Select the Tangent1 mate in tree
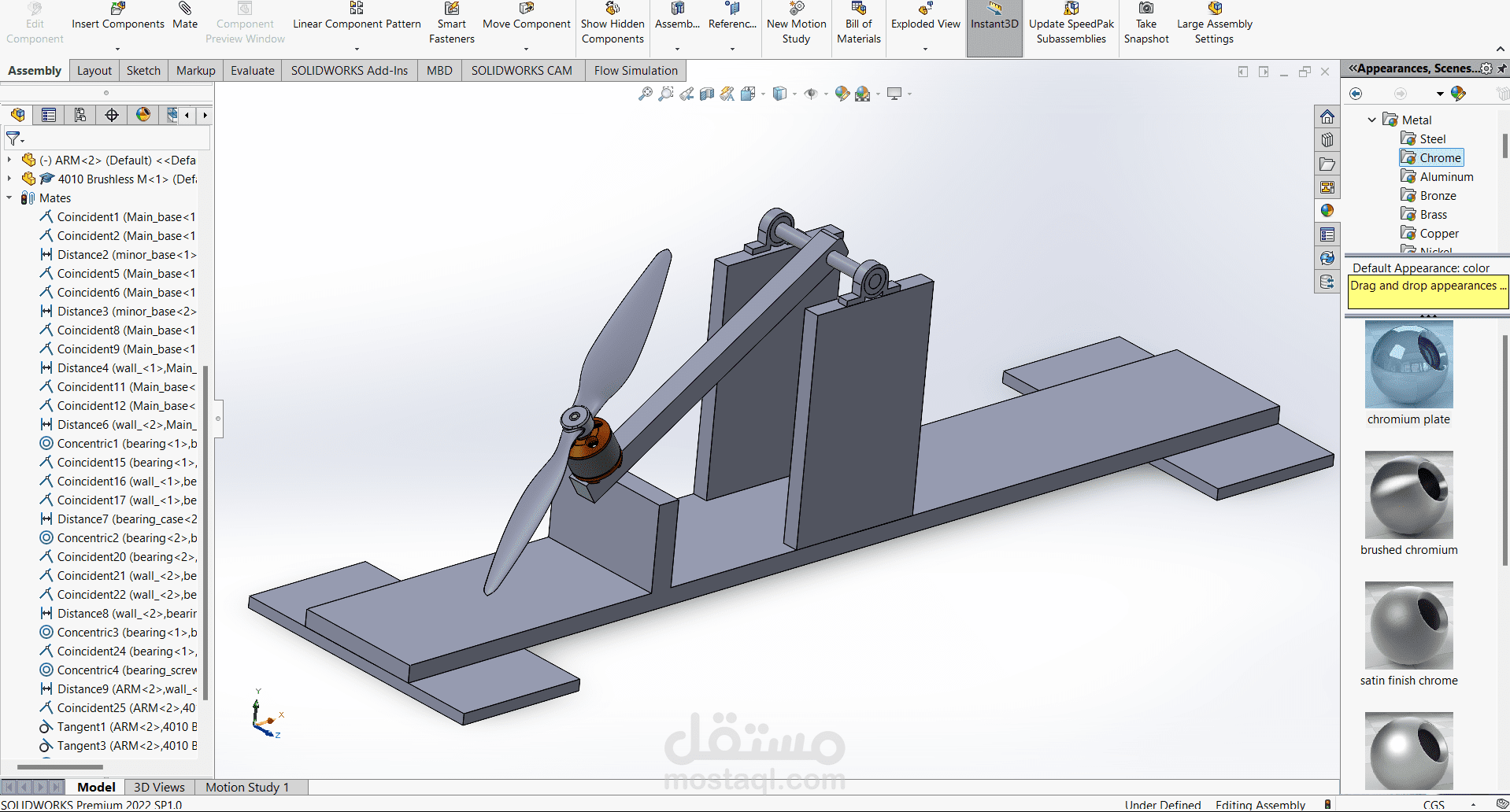Viewport: 1510px width, 812px height. tap(118, 727)
